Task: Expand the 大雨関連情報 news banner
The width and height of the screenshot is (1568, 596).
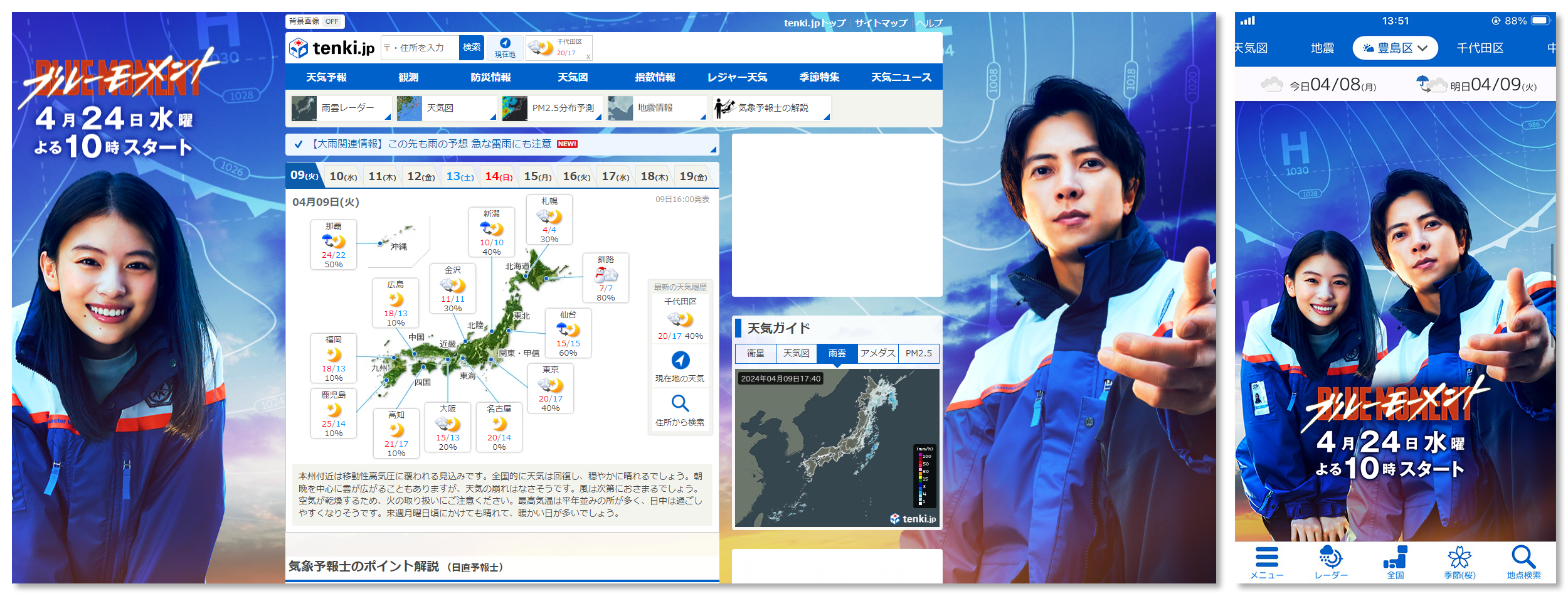Action: [502, 144]
